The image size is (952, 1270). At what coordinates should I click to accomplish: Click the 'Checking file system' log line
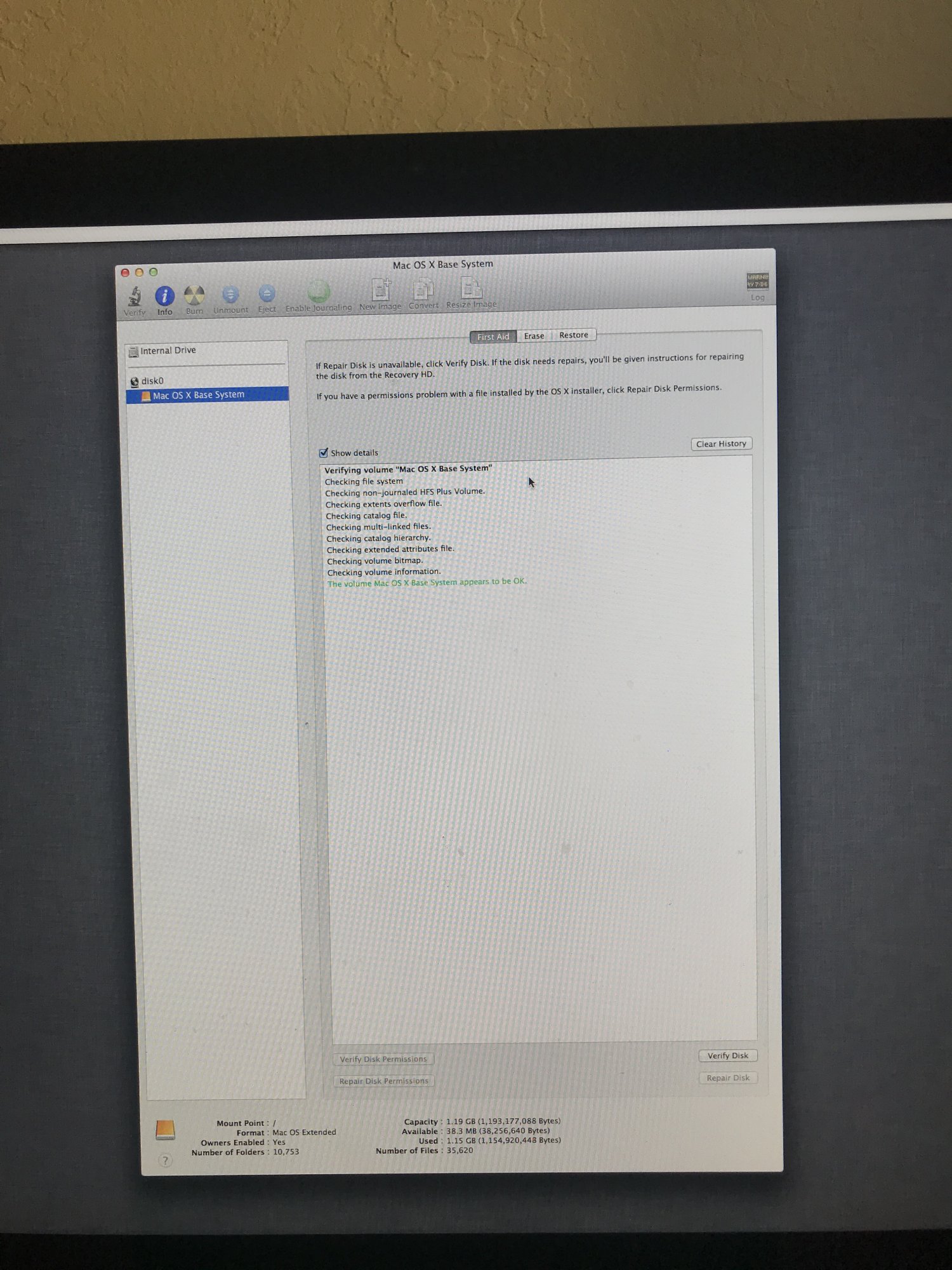point(364,481)
